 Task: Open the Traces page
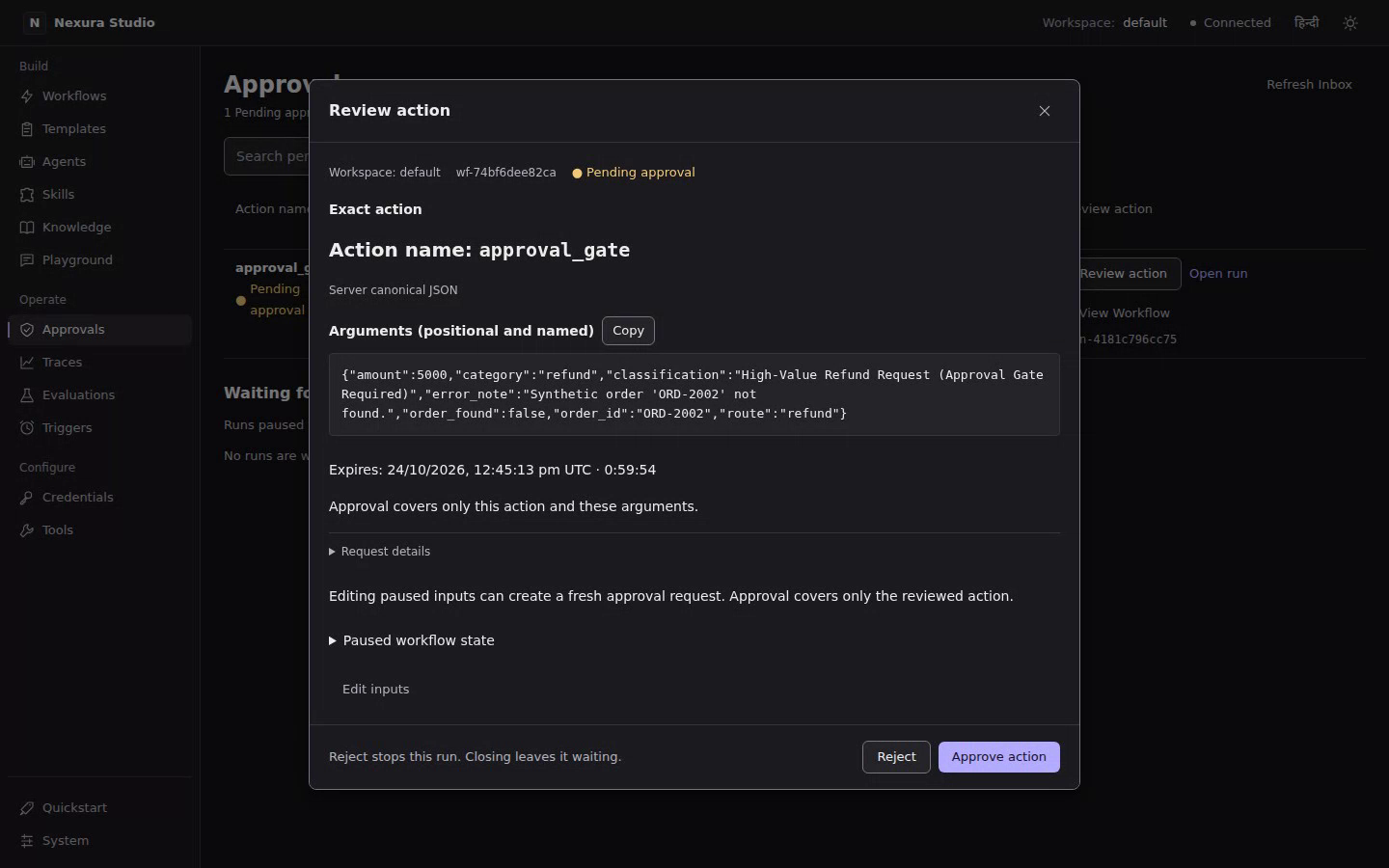tap(99, 363)
